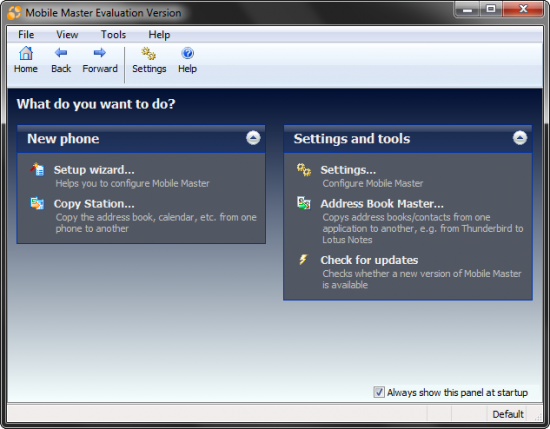The height and width of the screenshot is (429, 550).
Task: Open the Address Book Master... link
Action: pyautogui.click(x=382, y=204)
